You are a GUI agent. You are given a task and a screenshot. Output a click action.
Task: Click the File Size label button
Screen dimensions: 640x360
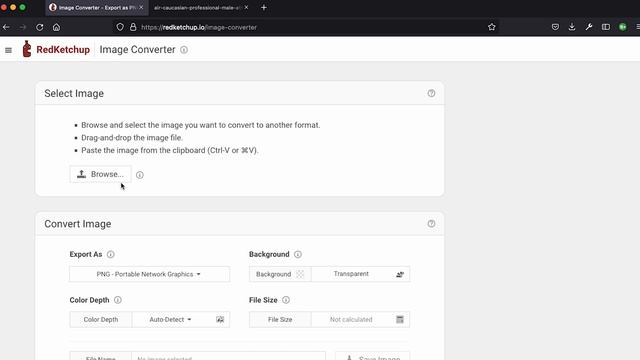point(280,320)
